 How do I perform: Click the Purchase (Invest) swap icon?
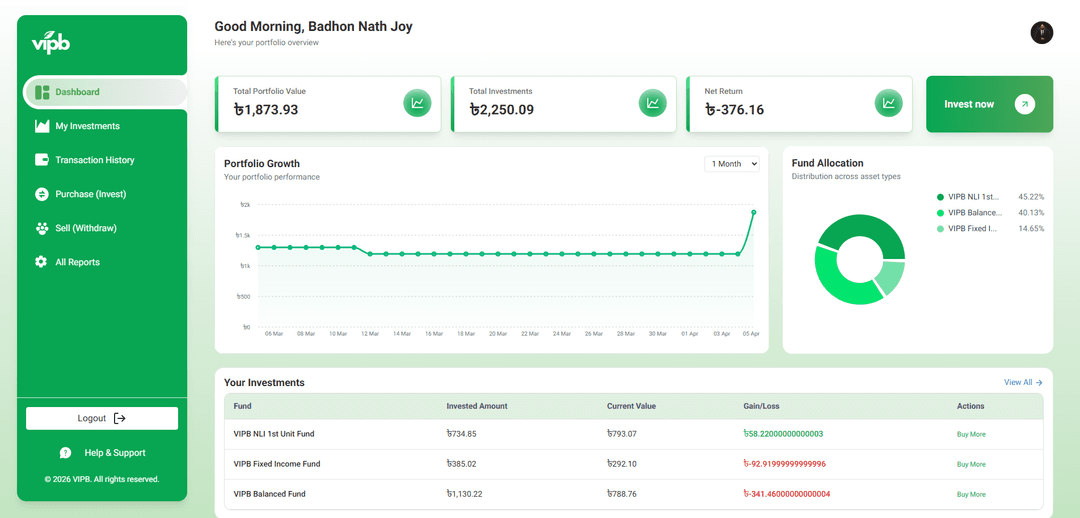[42, 194]
